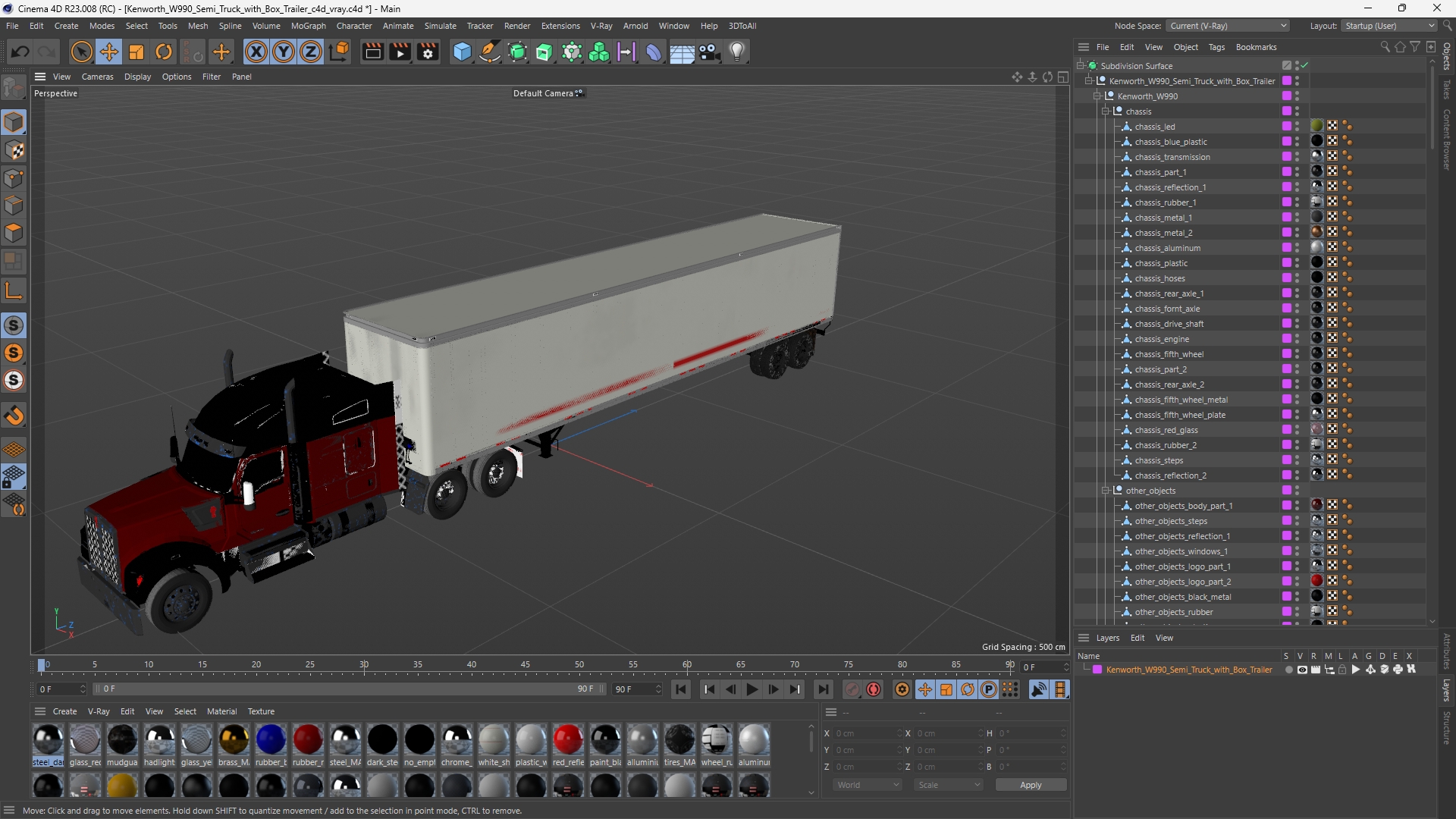Viewport: 1456px width, 819px height.
Task: Open the Spline Pen tool
Action: tap(490, 52)
